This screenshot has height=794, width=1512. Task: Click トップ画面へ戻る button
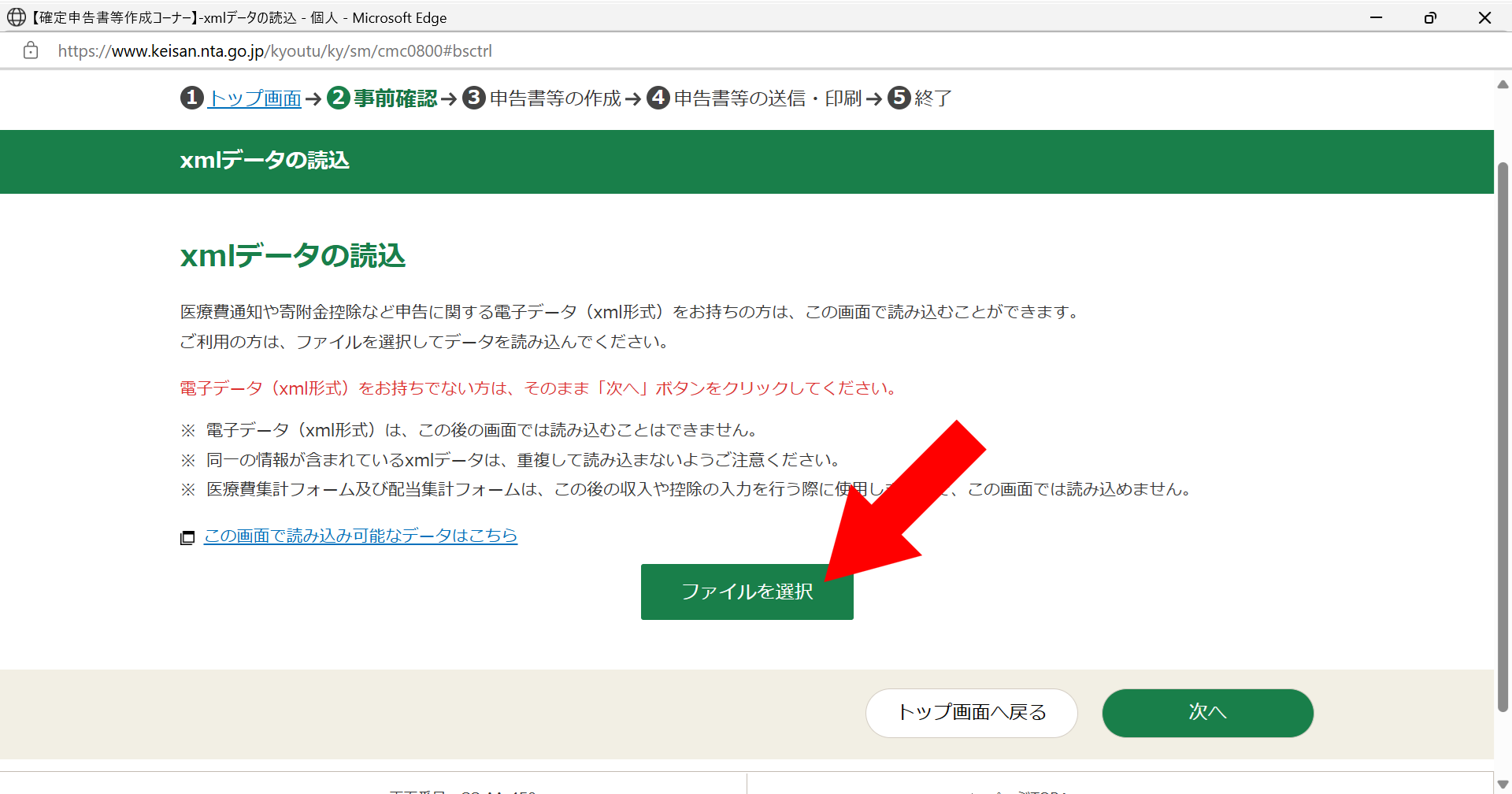[971, 713]
